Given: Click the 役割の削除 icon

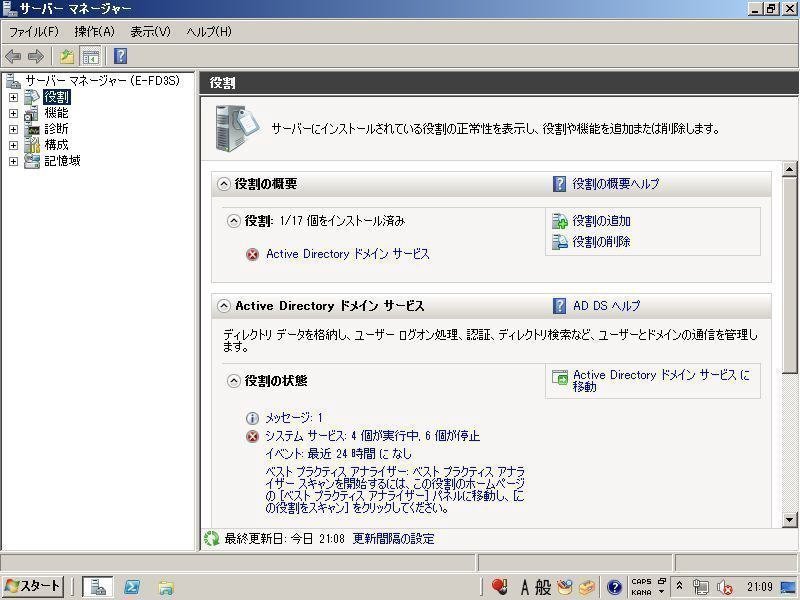Looking at the screenshot, I should pos(560,241).
